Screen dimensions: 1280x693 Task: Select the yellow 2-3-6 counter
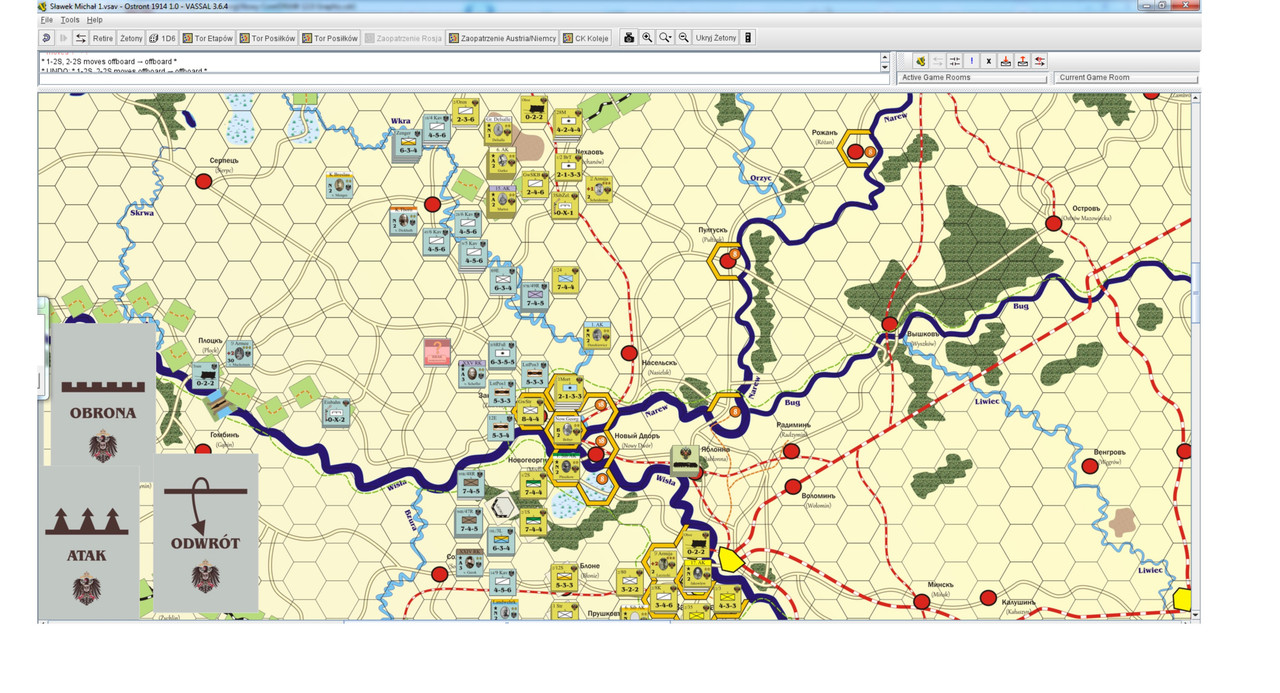tap(467, 112)
